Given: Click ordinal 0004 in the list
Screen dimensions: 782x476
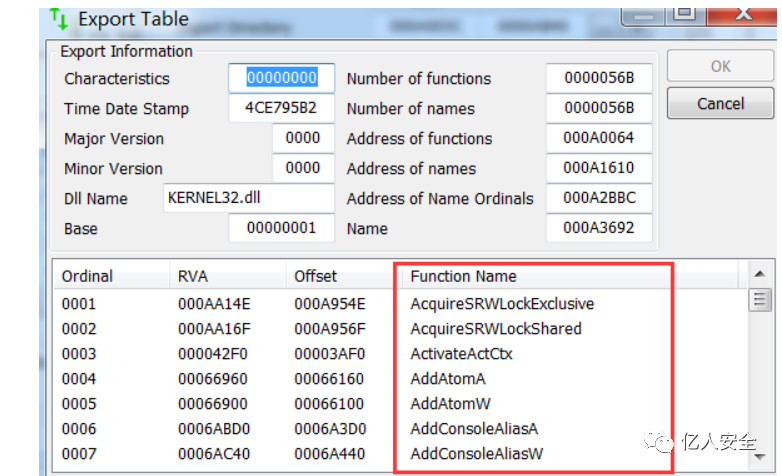Looking at the screenshot, I should point(79,379).
